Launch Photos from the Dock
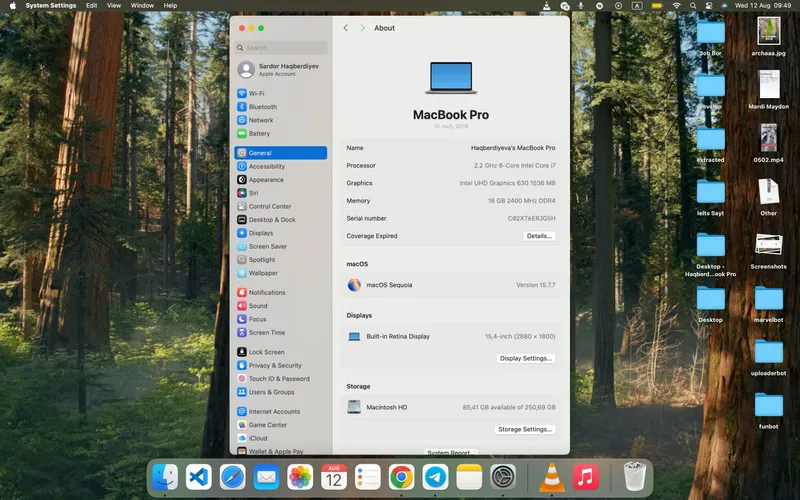The width and height of the screenshot is (800, 500). (x=300, y=477)
